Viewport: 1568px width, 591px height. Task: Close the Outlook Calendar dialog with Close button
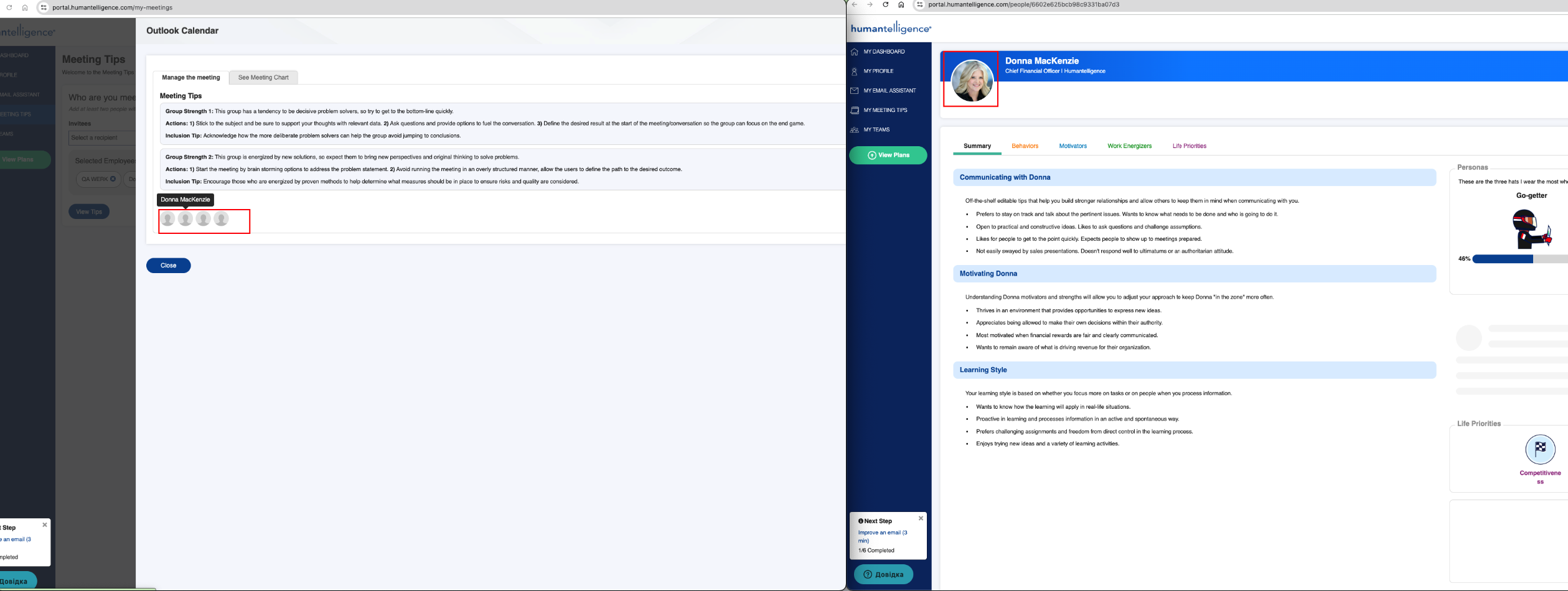[169, 266]
